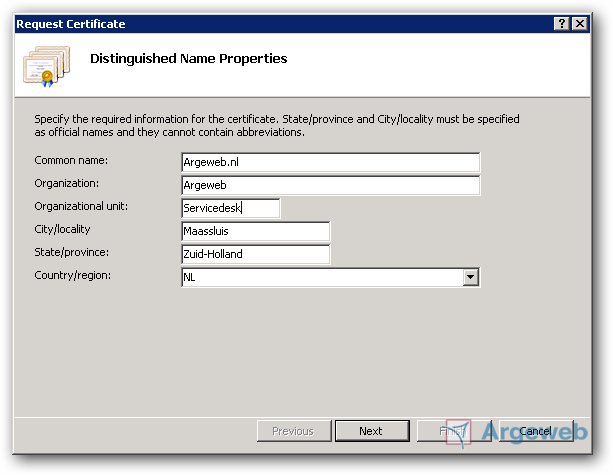Click the help question mark button
The image size is (613, 475).
[x=561, y=24]
